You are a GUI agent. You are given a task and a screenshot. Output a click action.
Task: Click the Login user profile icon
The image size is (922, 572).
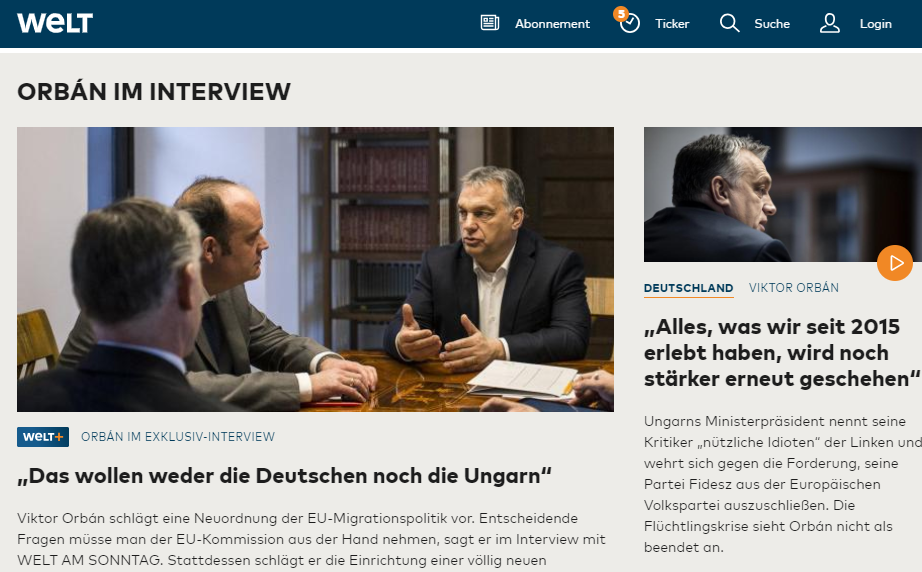pyautogui.click(x=830, y=23)
